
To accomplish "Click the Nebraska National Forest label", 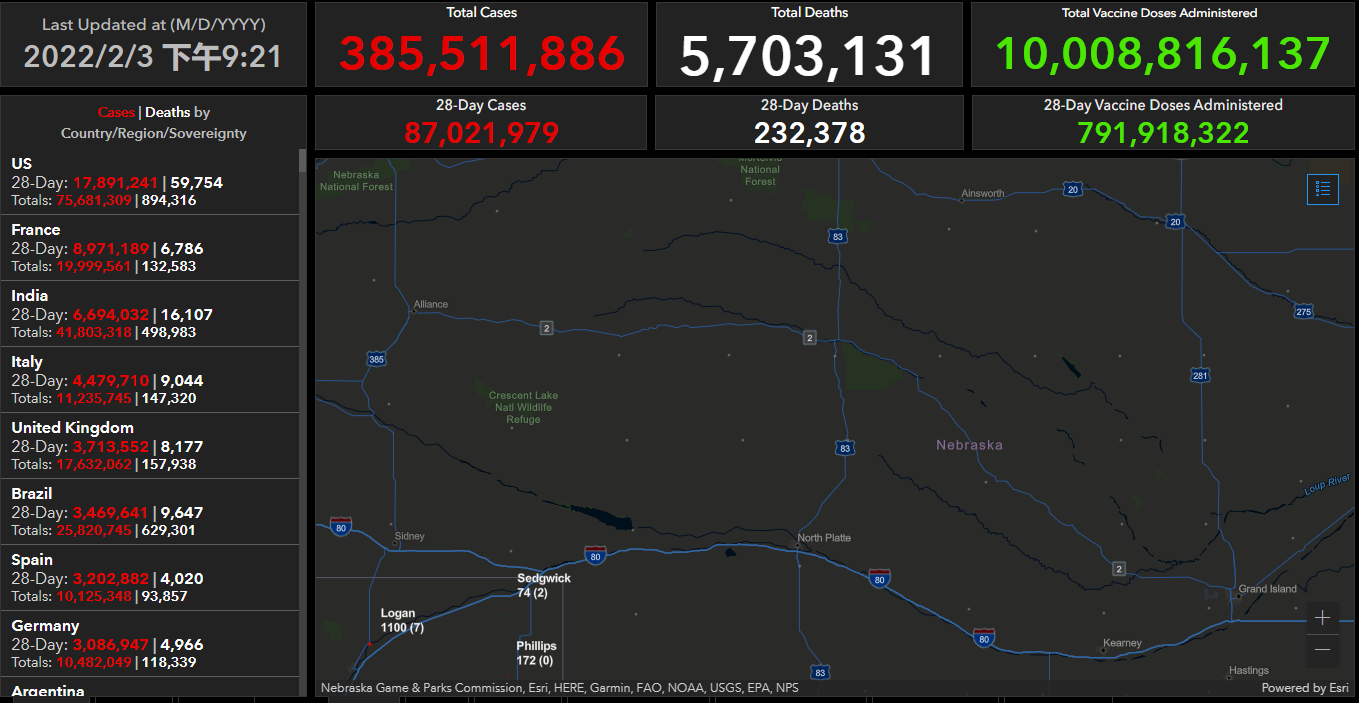I will pos(356,180).
